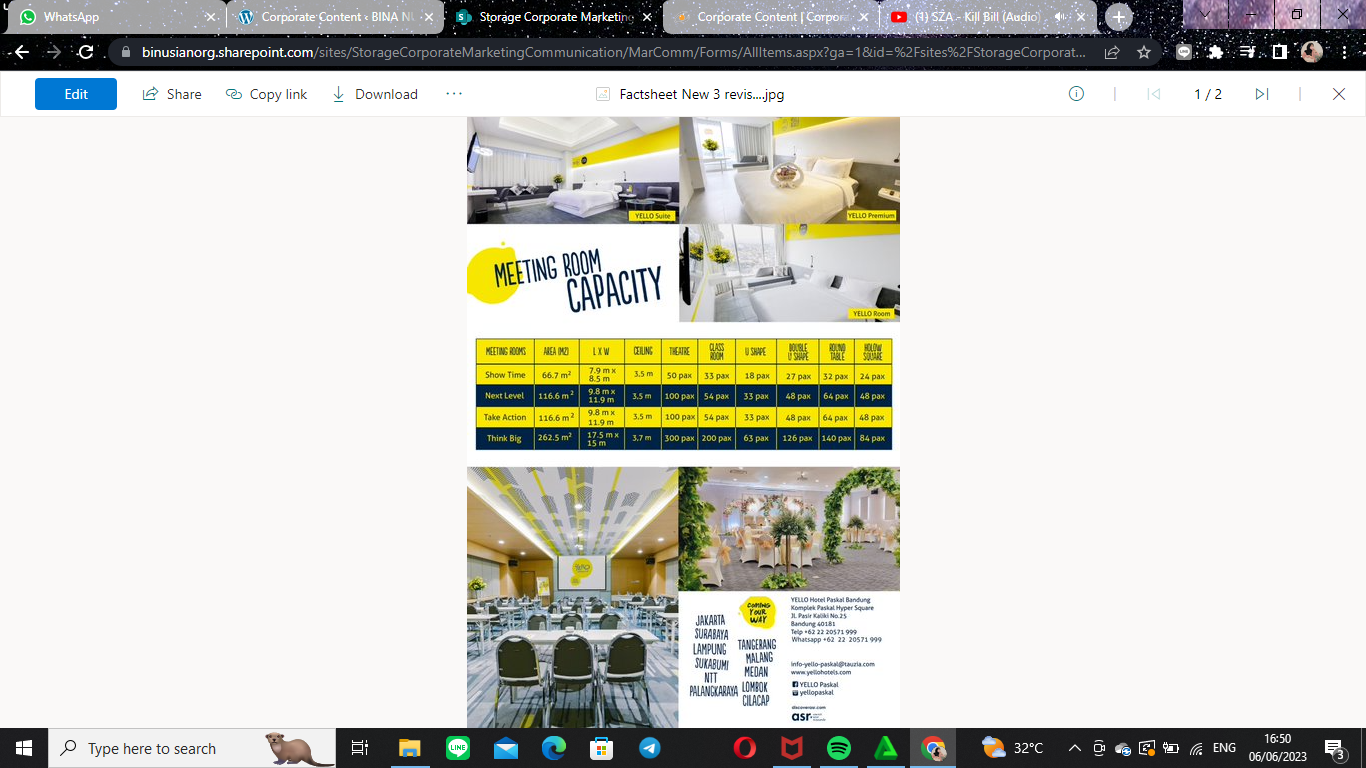
Task: Click the Factsheet file name title
Action: point(701,94)
